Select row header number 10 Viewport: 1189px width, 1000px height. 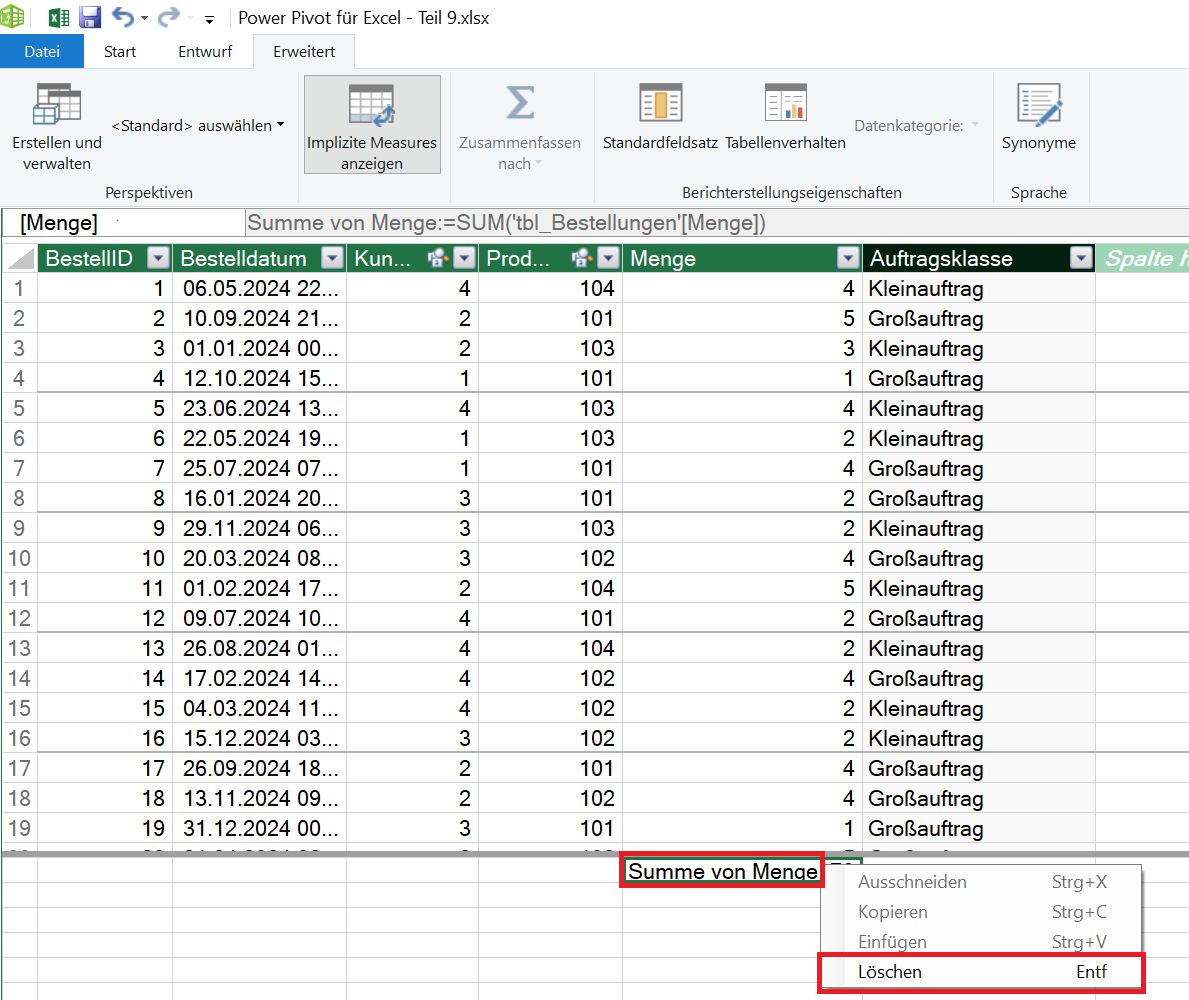19,558
